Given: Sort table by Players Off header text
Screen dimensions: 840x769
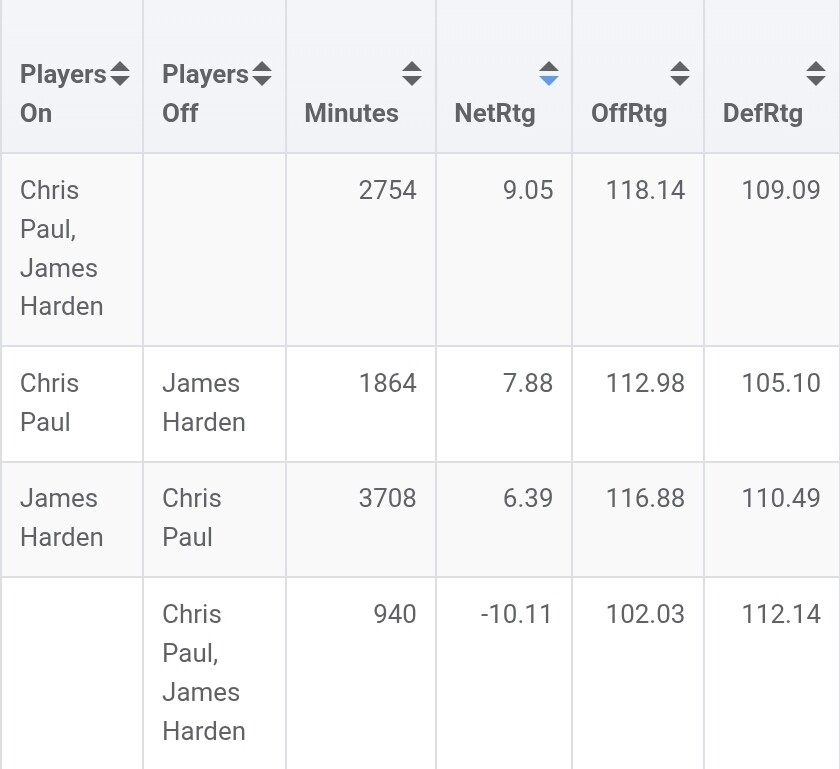Looking at the screenshot, I should tap(205, 94).
